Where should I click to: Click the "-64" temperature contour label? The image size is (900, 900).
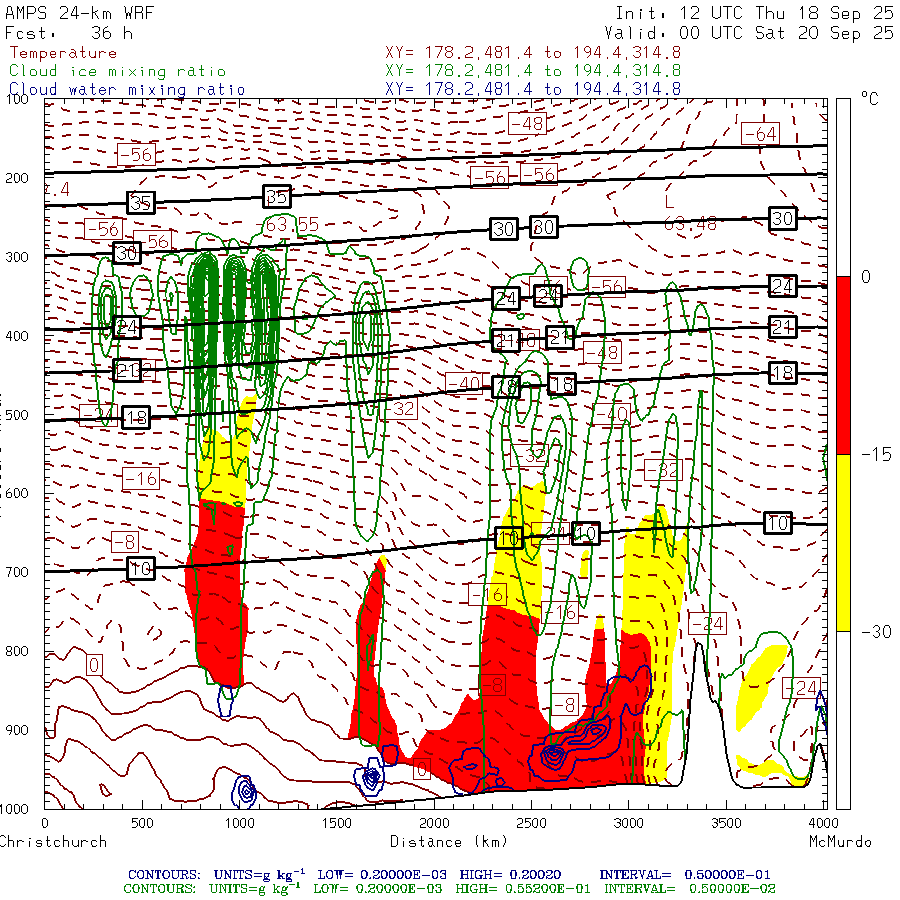click(761, 134)
